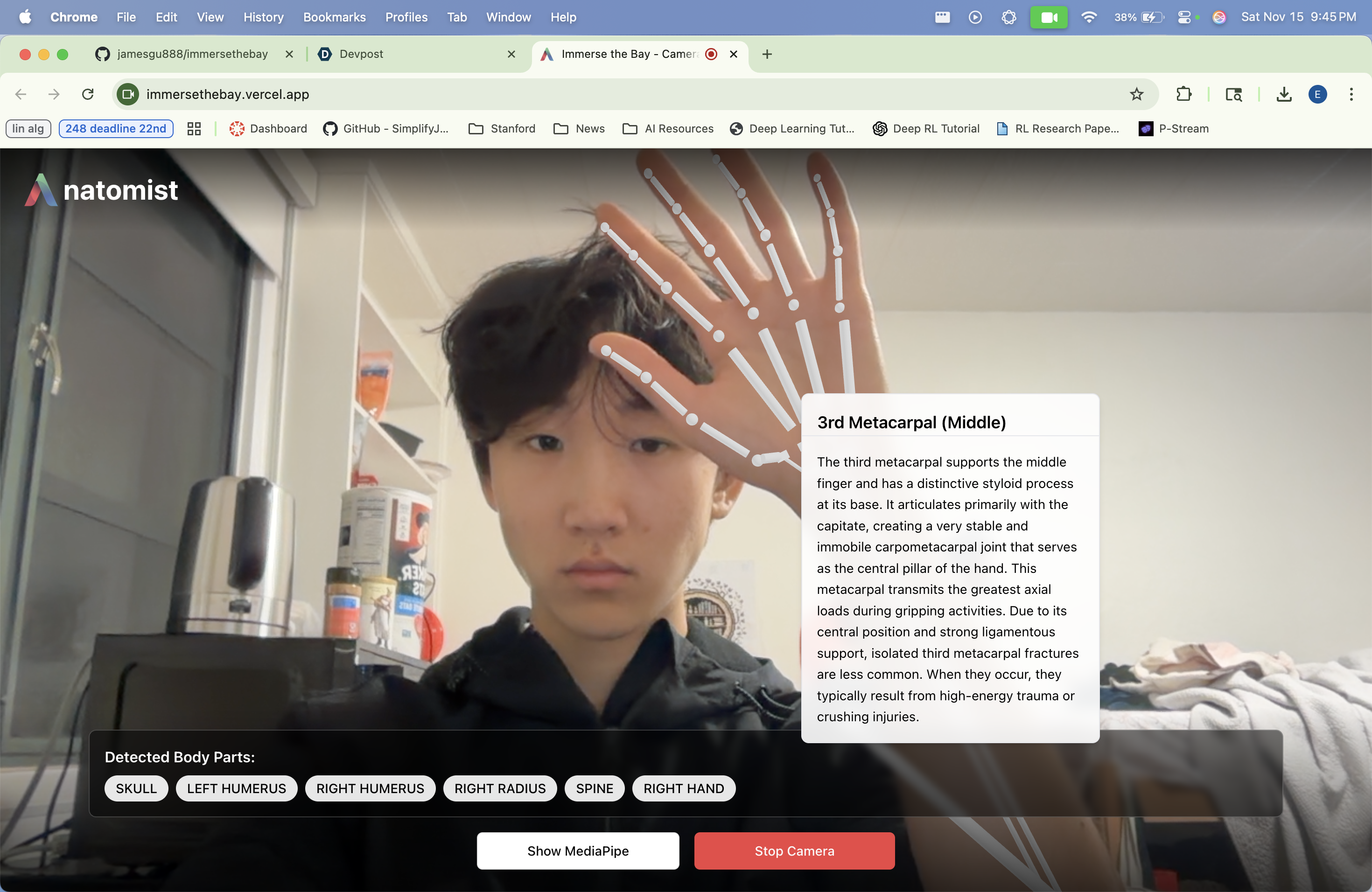Viewport: 1372px width, 892px height.
Task: Open Chrome downloads icon
Action: pyautogui.click(x=1284, y=94)
